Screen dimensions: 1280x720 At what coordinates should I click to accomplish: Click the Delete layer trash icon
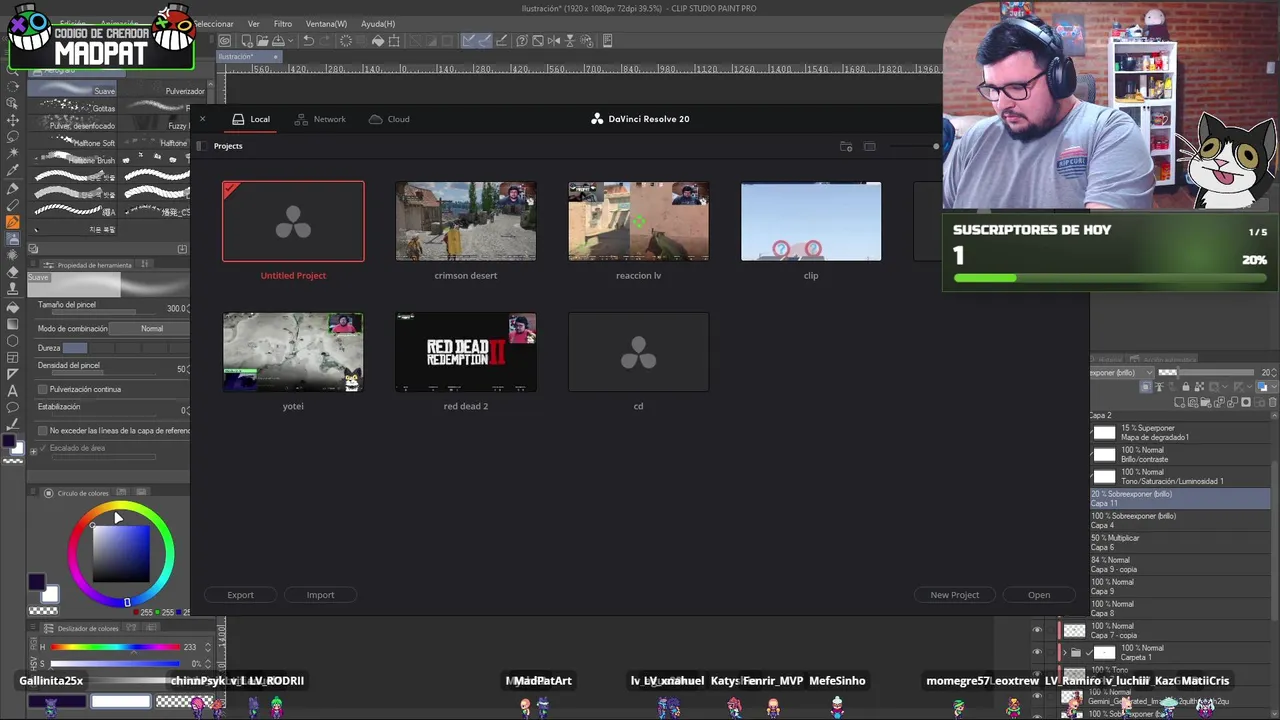click(x=1272, y=402)
